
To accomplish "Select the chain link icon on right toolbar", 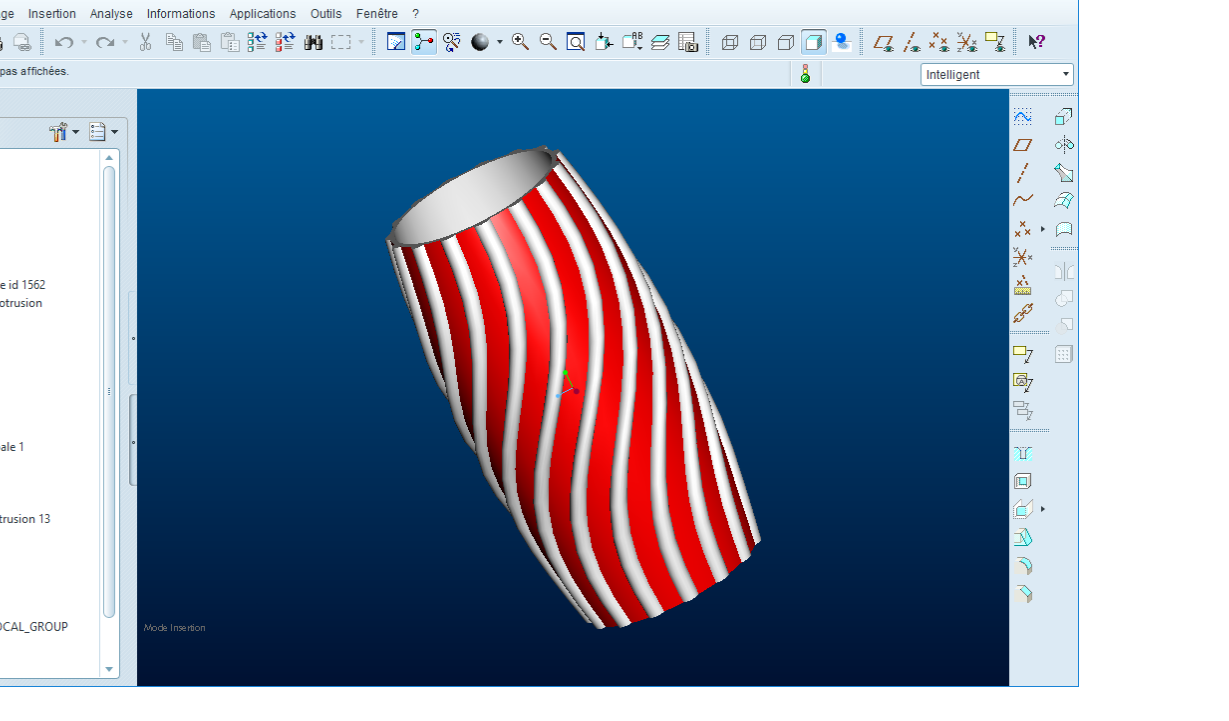I will [x=1022, y=313].
